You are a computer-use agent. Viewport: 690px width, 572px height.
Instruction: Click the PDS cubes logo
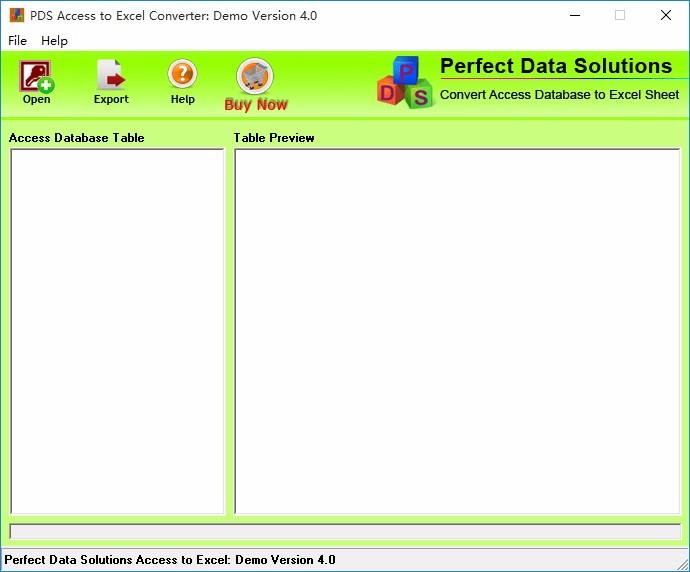pos(404,82)
